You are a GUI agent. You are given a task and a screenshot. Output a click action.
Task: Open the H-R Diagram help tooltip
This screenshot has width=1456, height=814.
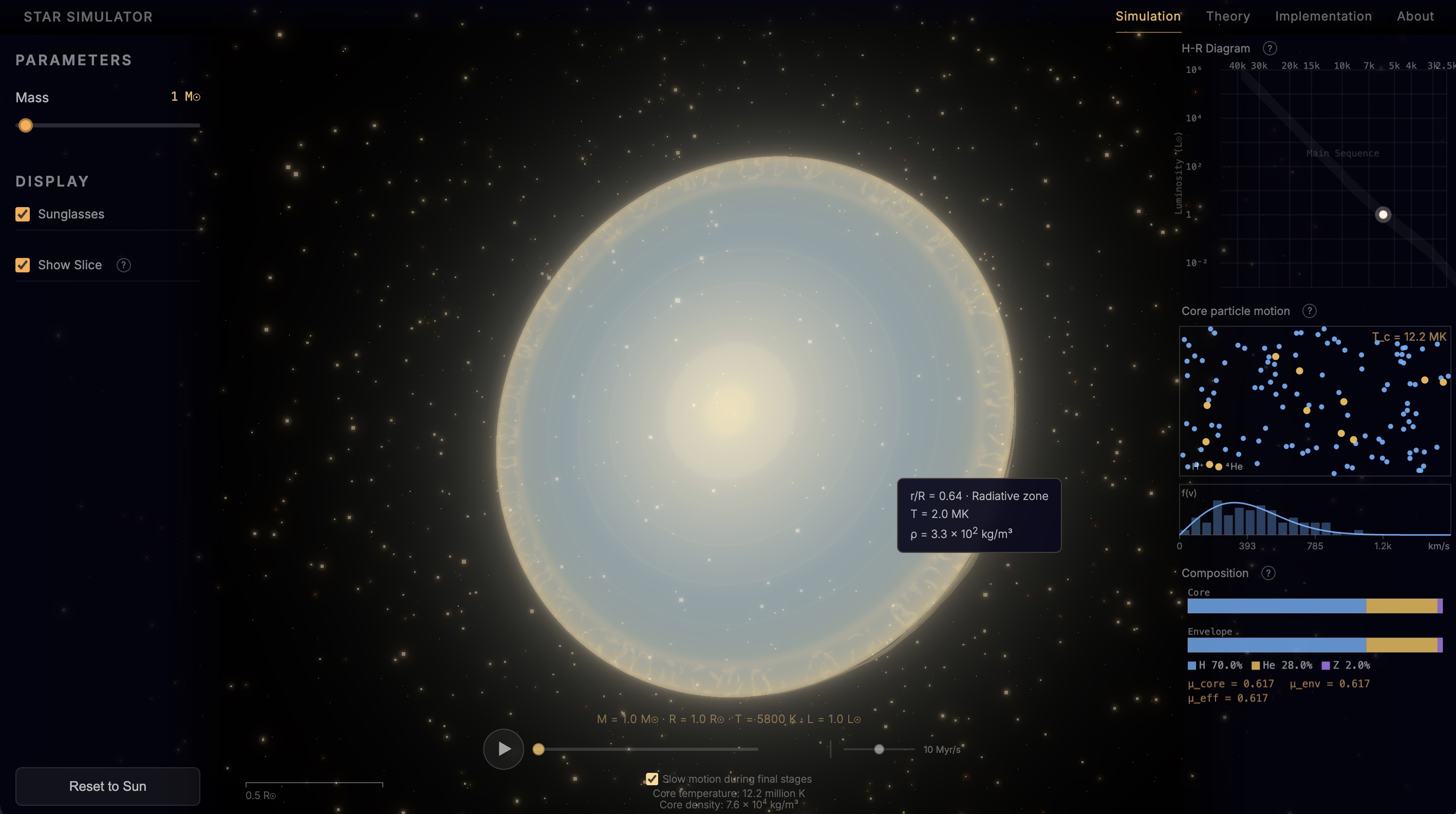click(1270, 49)
